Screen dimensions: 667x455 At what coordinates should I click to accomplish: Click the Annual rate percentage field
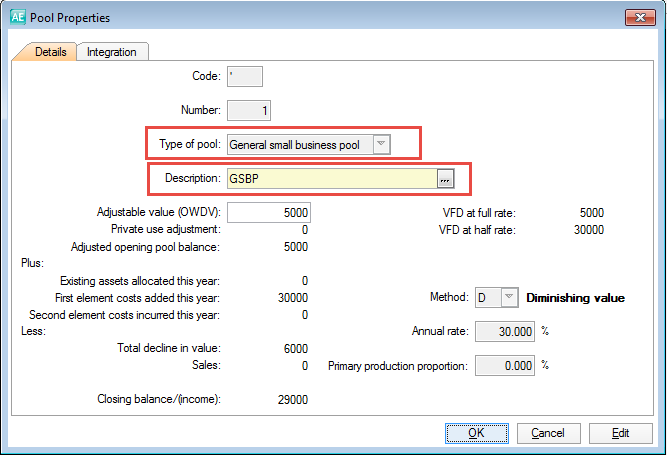click(x=504, y=331)
